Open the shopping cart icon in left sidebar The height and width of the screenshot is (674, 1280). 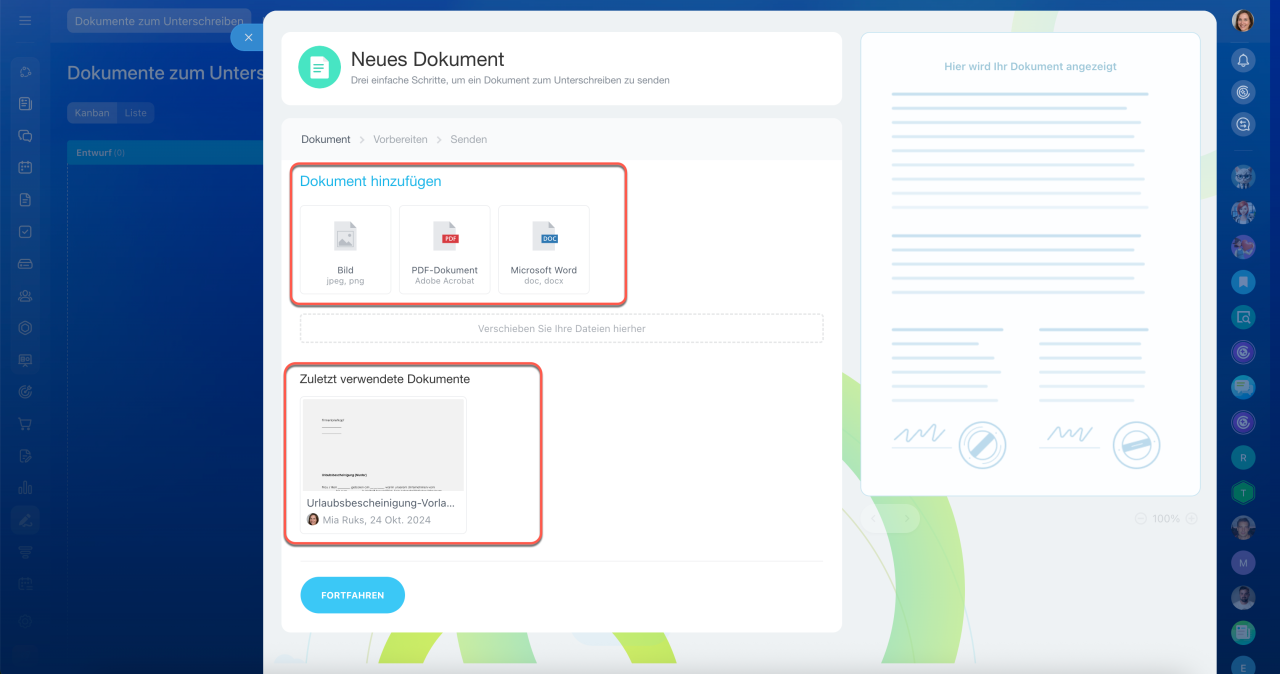pyautogui.click(x=25, y=423)
